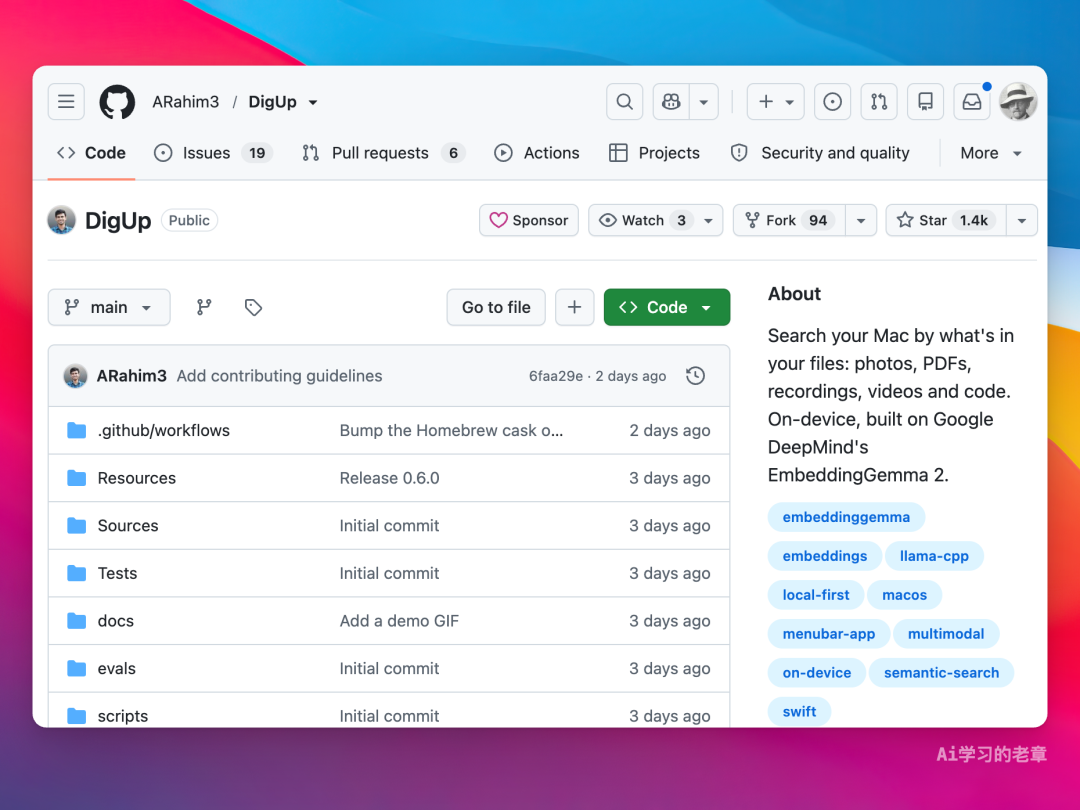The image size is (1080, 810).
Task: Open the pull requests icon in header
Action: [879, 102]
